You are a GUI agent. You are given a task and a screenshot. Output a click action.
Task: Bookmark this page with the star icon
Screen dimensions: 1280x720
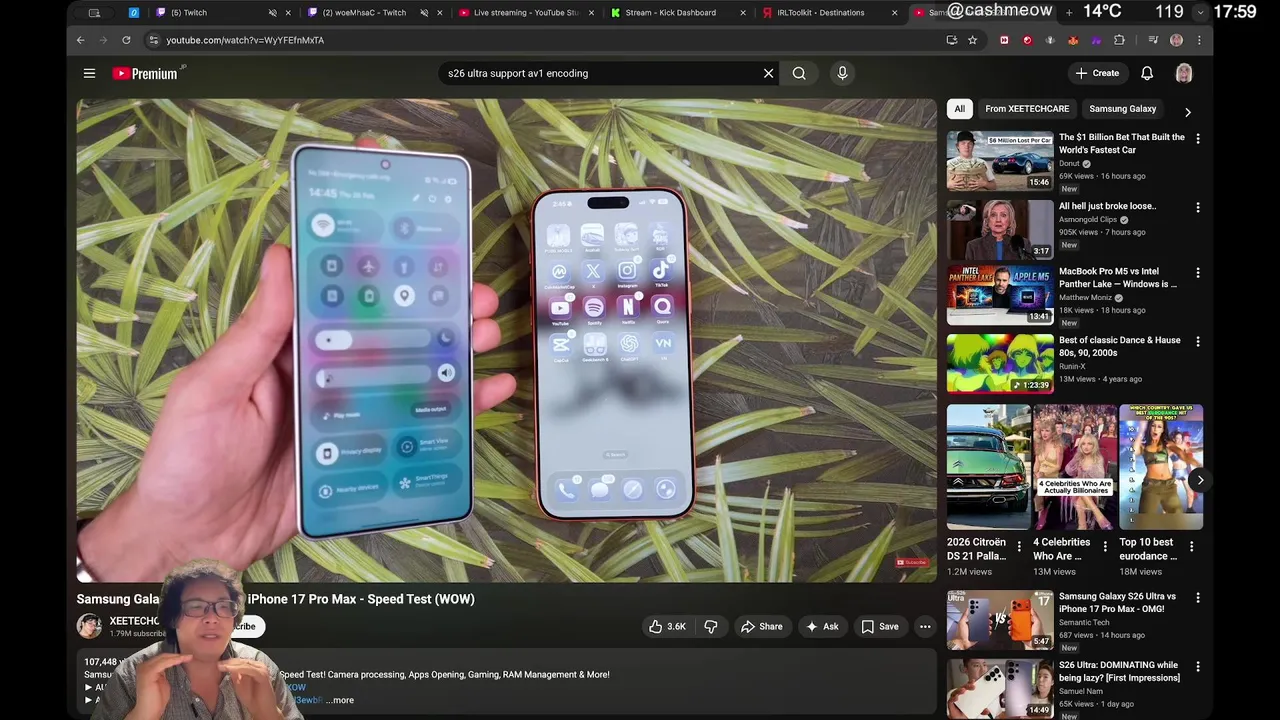pyautogui.click(x=972, y=40)
